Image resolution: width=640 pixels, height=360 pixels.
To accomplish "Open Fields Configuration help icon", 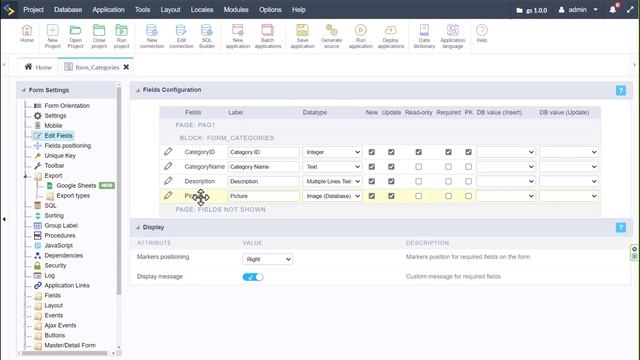I will pyautogui.click(x=620, y=91).
